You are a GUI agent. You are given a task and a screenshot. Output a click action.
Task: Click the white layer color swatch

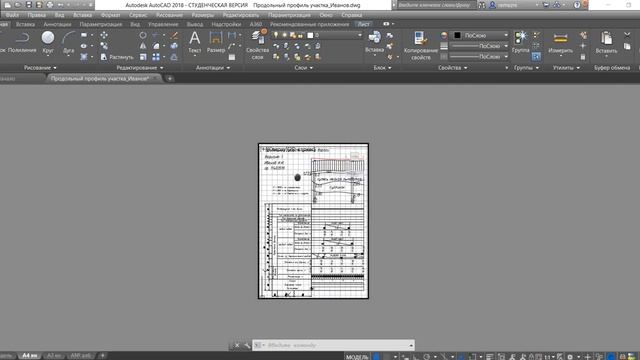pyautogui.click(x=310, y=36)
